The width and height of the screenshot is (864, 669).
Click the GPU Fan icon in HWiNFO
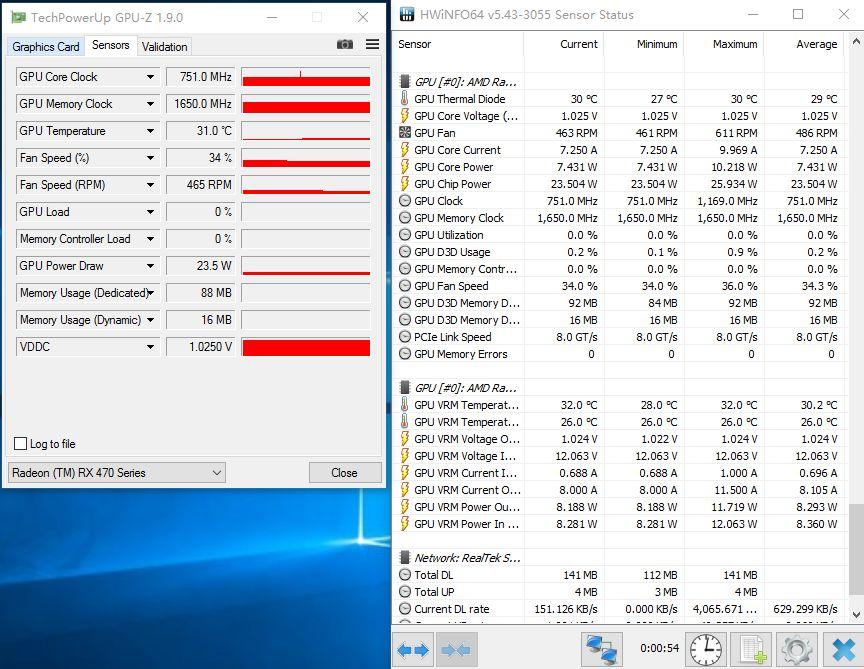click(404, 133)
